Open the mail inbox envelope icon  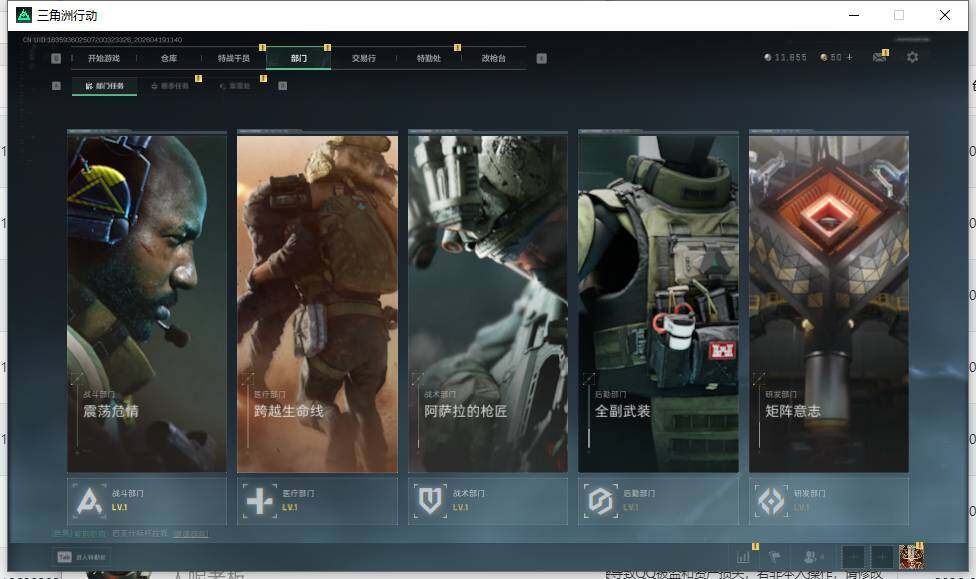click(x=879, y=58)
